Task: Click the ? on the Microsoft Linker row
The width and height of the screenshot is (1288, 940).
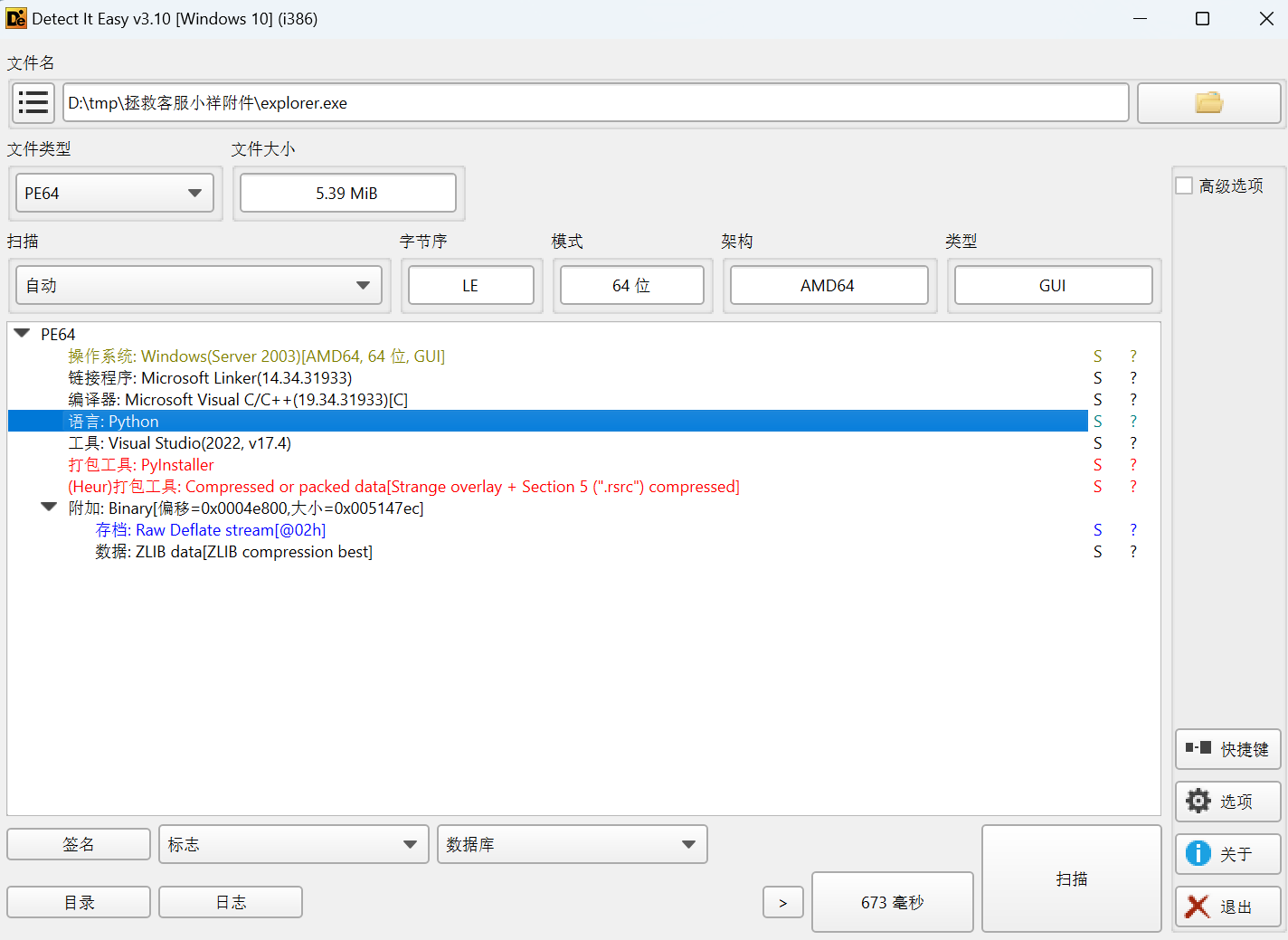Action: pos(1133,377)
